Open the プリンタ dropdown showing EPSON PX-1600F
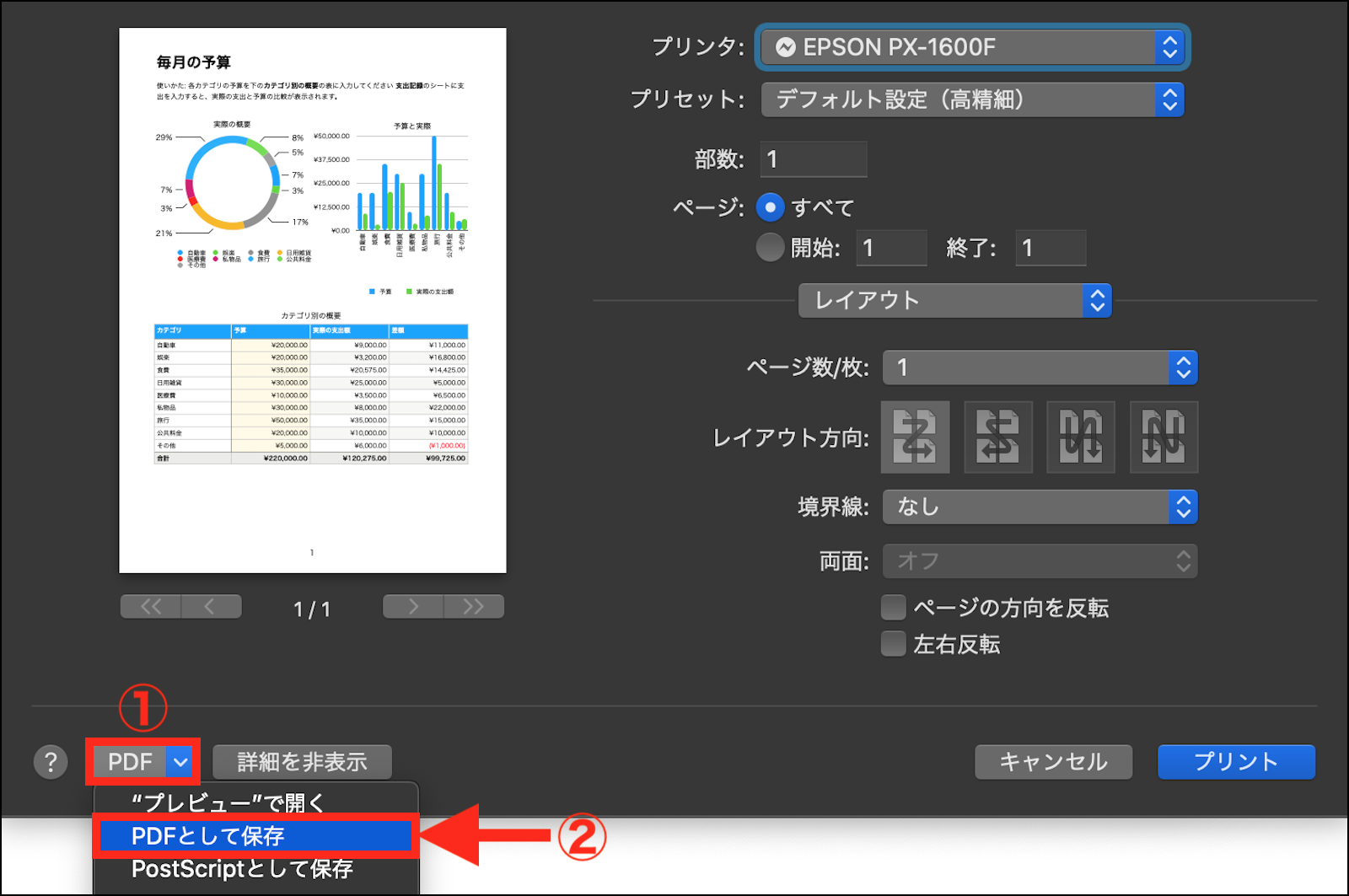The image size is (1349, 896). (x=972, y=47)
